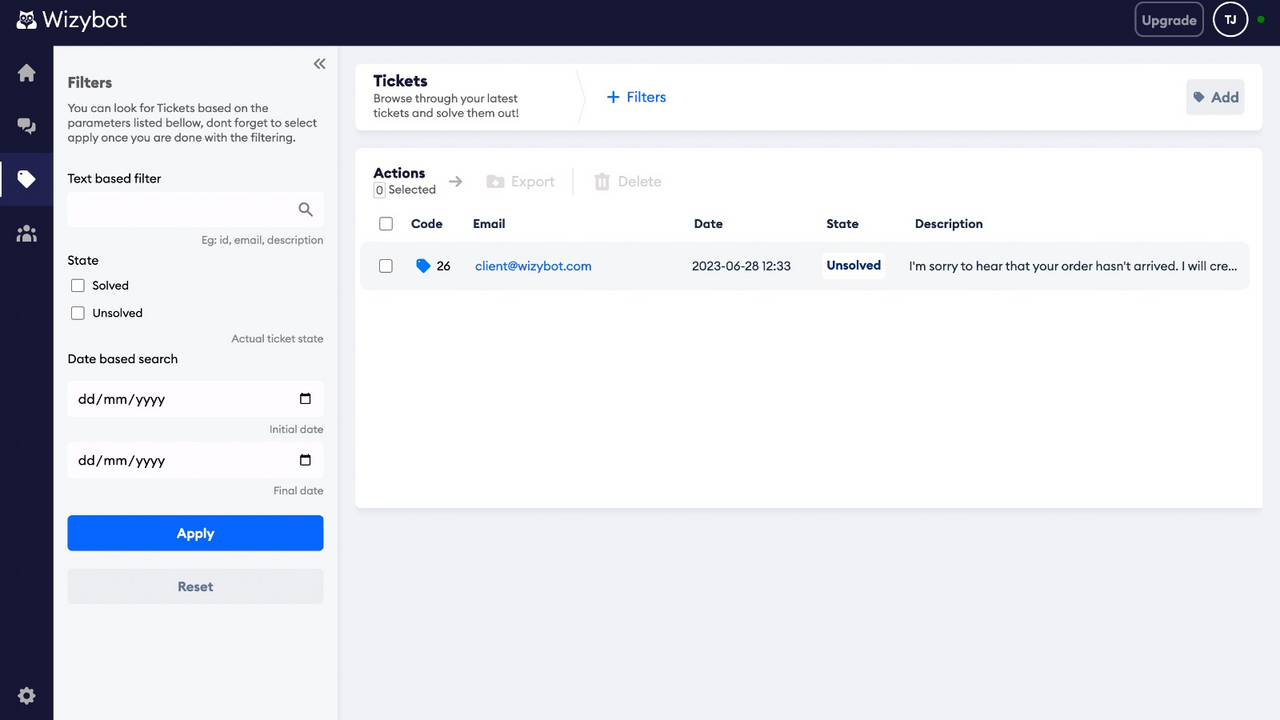Click the Wizybot owl logo
The image size is (1280, 720).
[25, 19]
